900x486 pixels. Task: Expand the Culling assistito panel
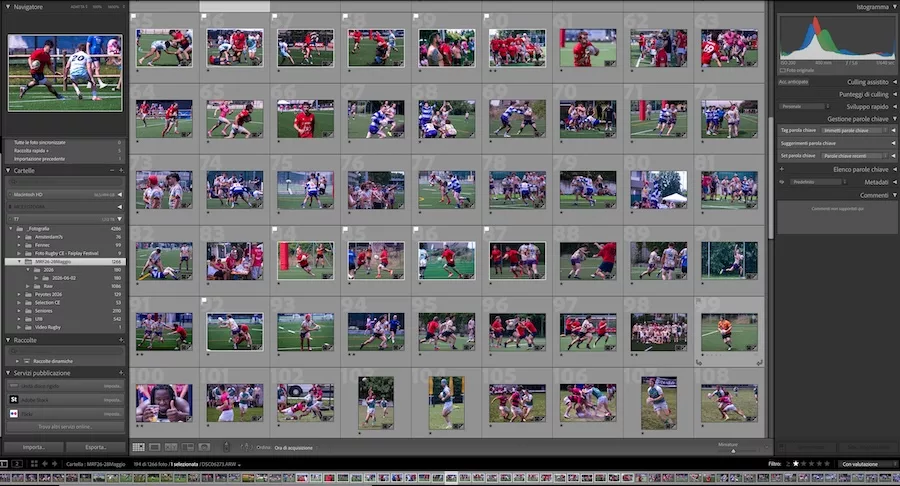(x=894, y=82)
